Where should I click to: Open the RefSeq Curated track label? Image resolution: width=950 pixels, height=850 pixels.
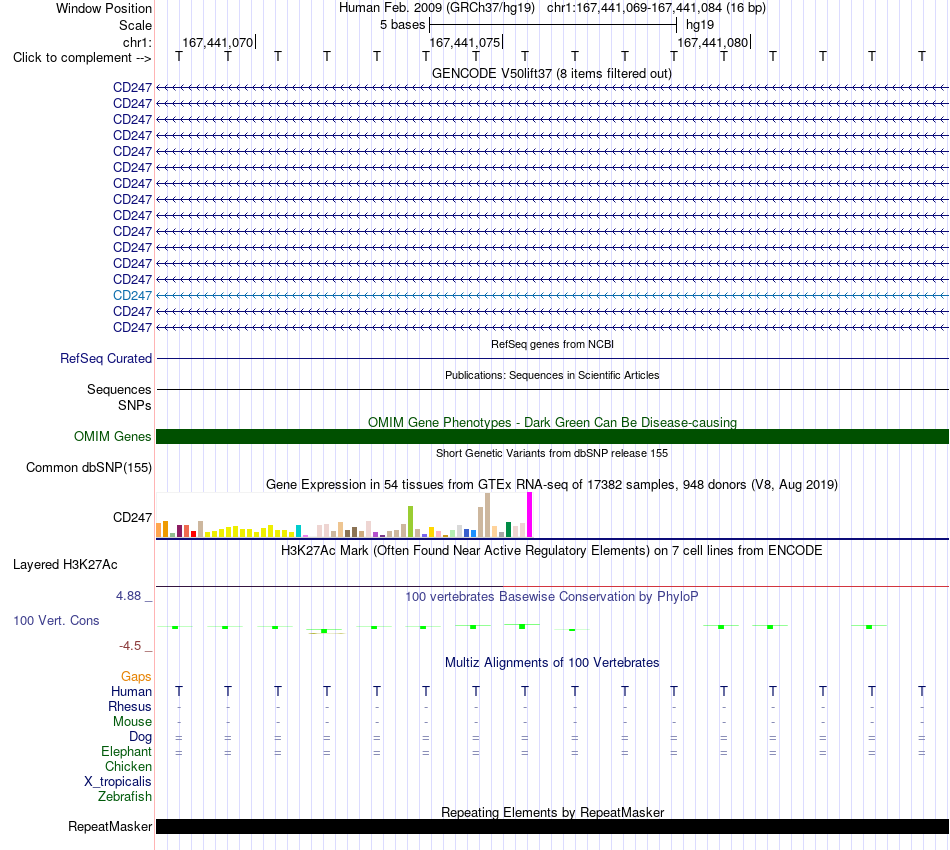click(106, 359)
